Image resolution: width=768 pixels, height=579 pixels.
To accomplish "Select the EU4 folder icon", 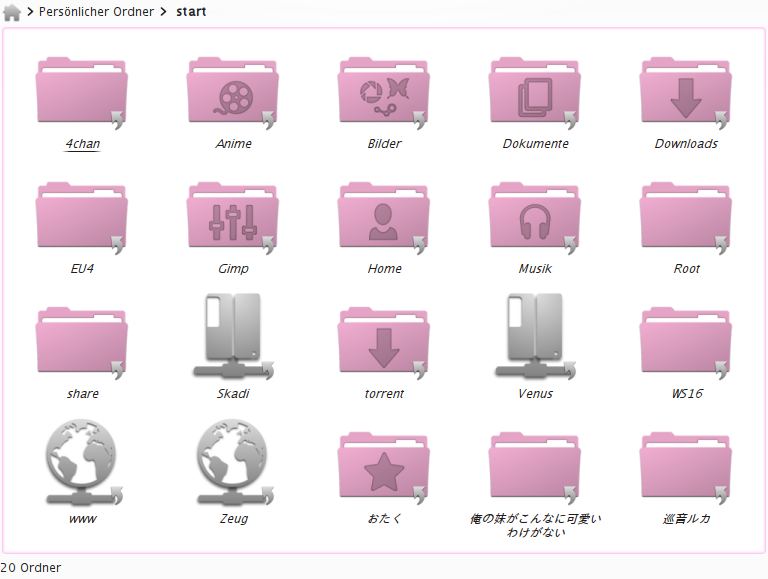I will 82,217.
